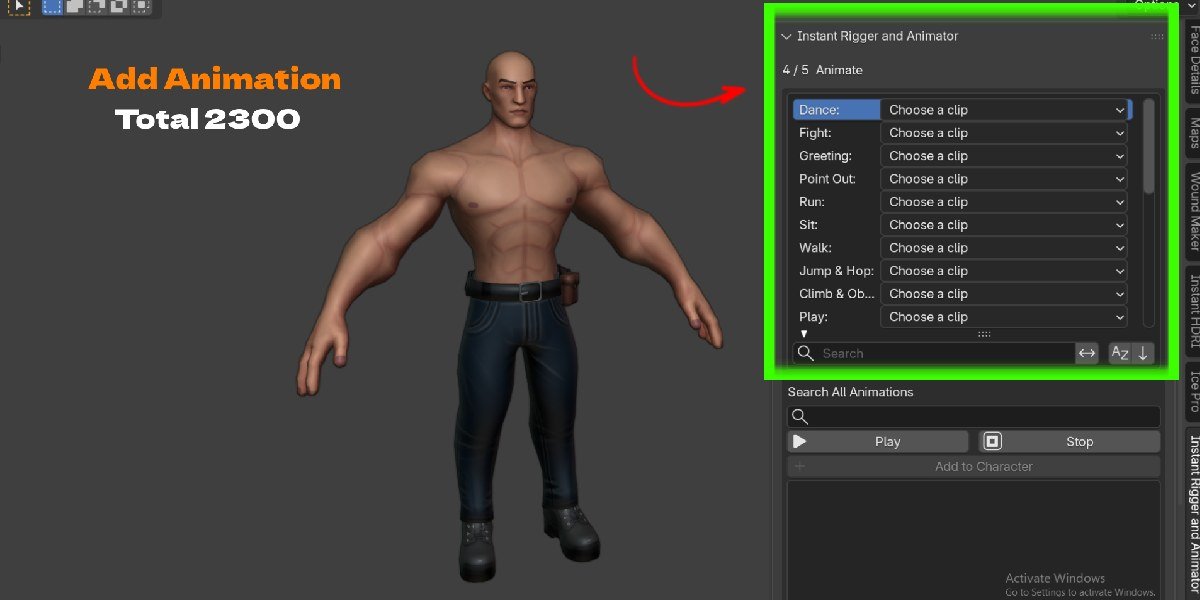Switch to the Wound Maker sidebar tab

tap(1193, 211)
